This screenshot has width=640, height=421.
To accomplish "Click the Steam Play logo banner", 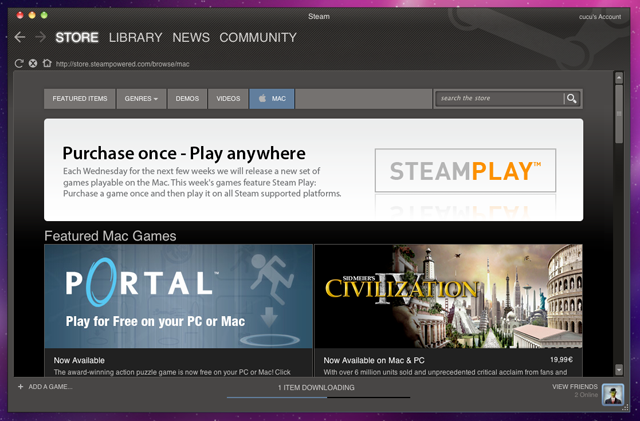I will [x=465, y=171].
